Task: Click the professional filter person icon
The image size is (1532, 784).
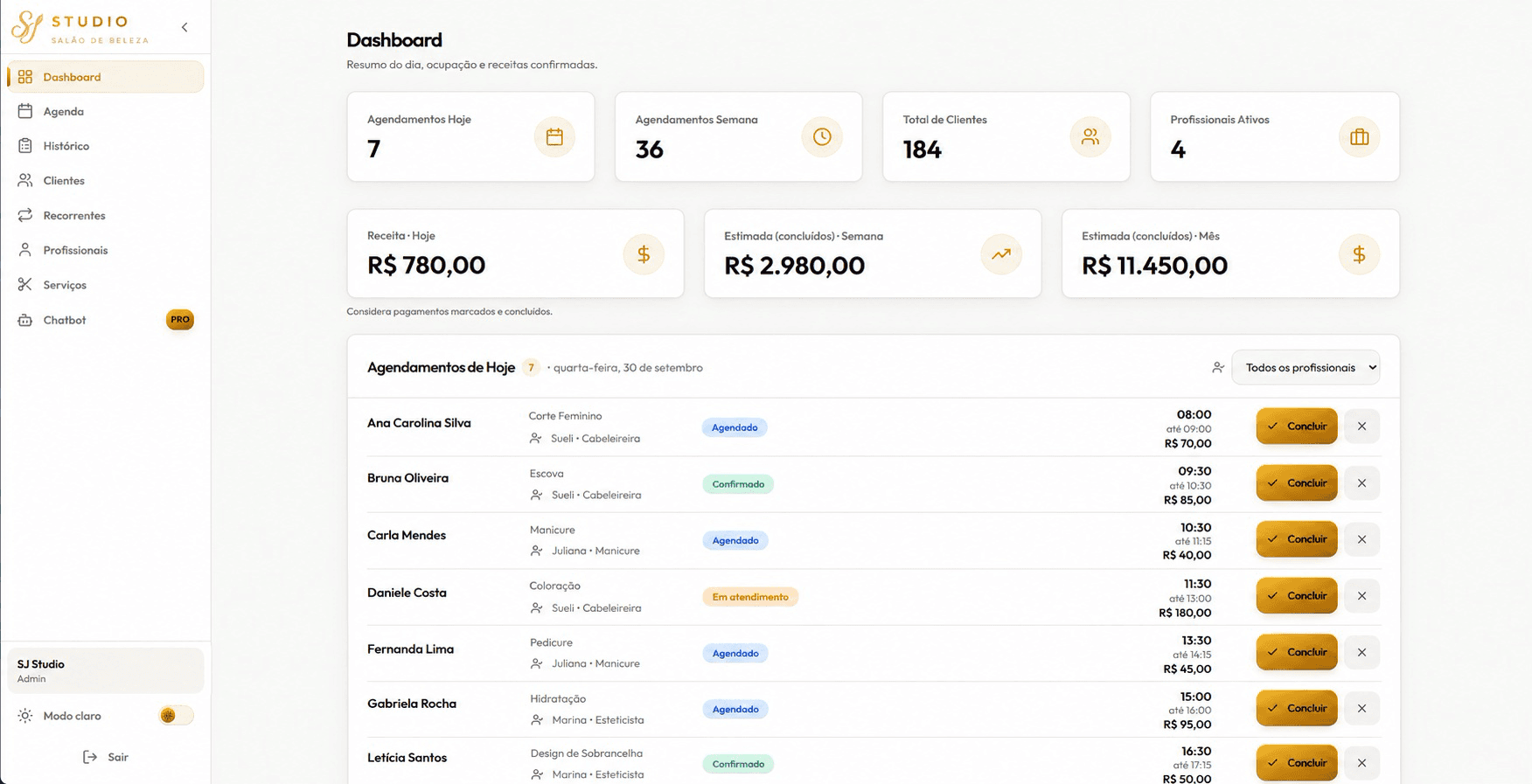Action: pyautogui.click(x=1218, y=368)
